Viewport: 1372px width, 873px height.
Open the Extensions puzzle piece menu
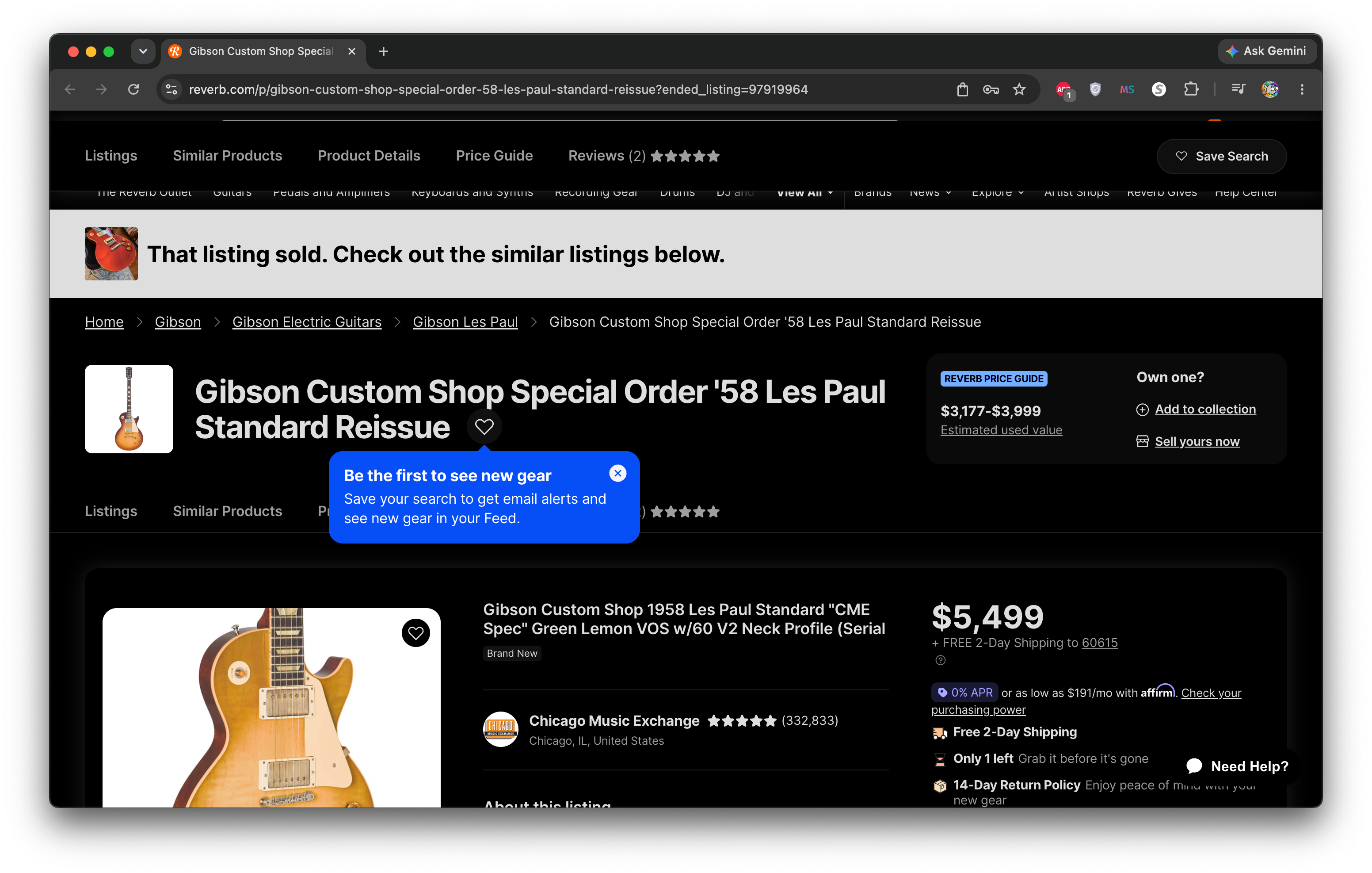[1191, 89]
